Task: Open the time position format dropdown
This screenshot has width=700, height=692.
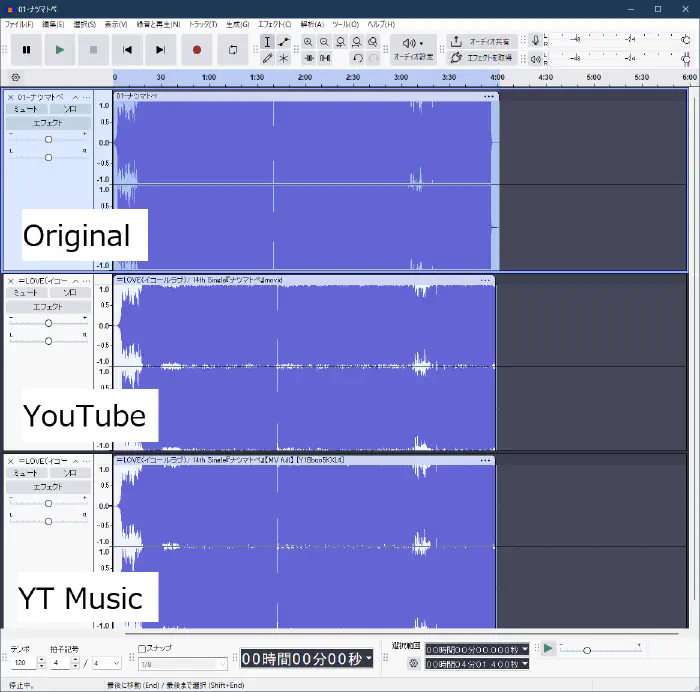Action: click(369, 658)
